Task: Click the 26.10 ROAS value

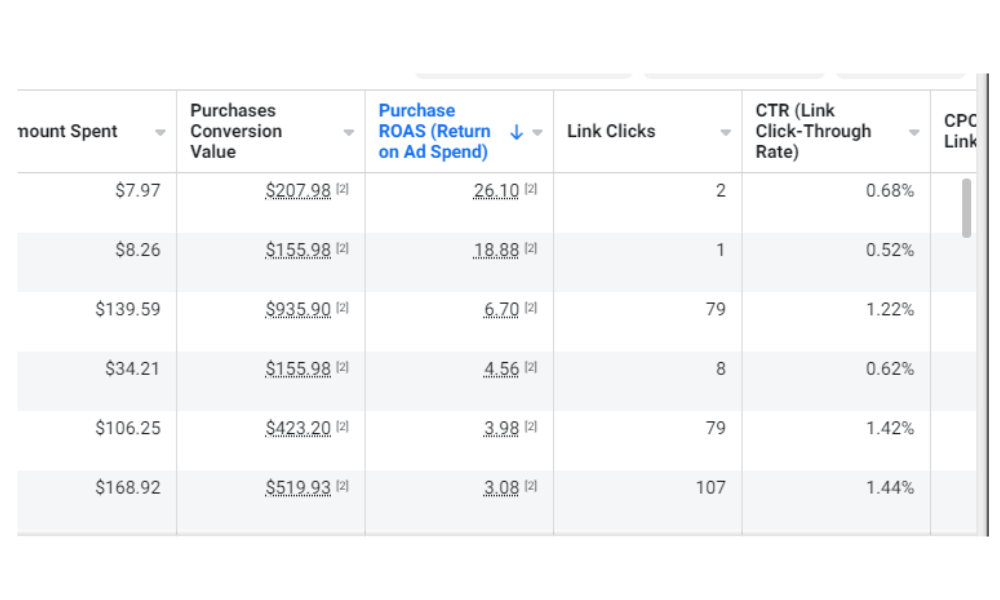Action: 496,190
